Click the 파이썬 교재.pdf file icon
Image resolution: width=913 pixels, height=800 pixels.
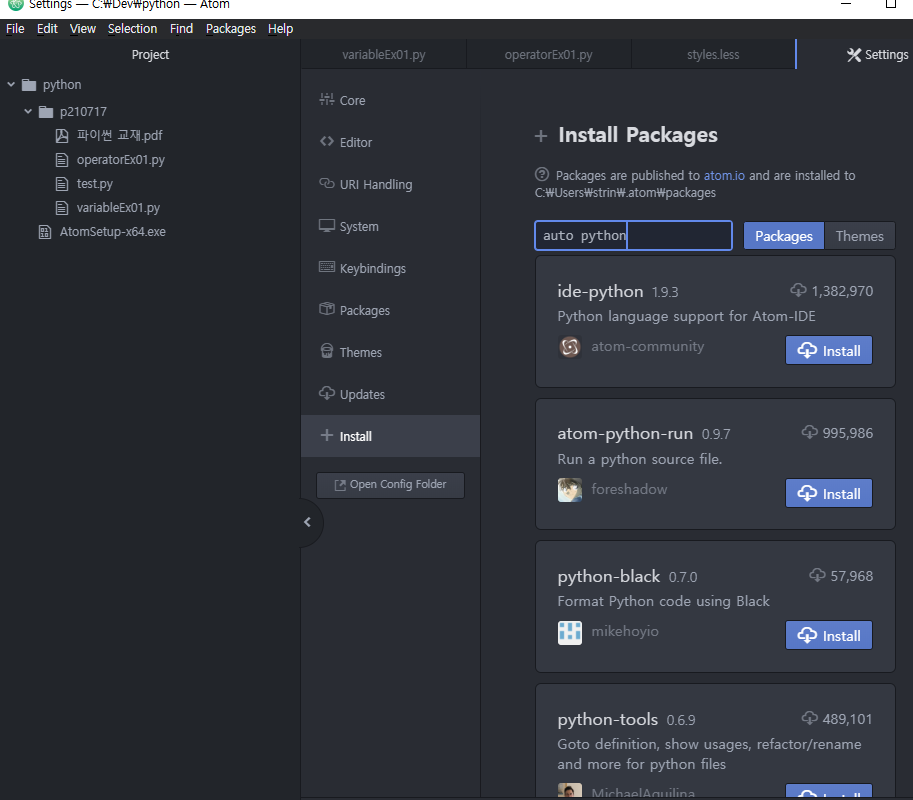coord(62,136)
